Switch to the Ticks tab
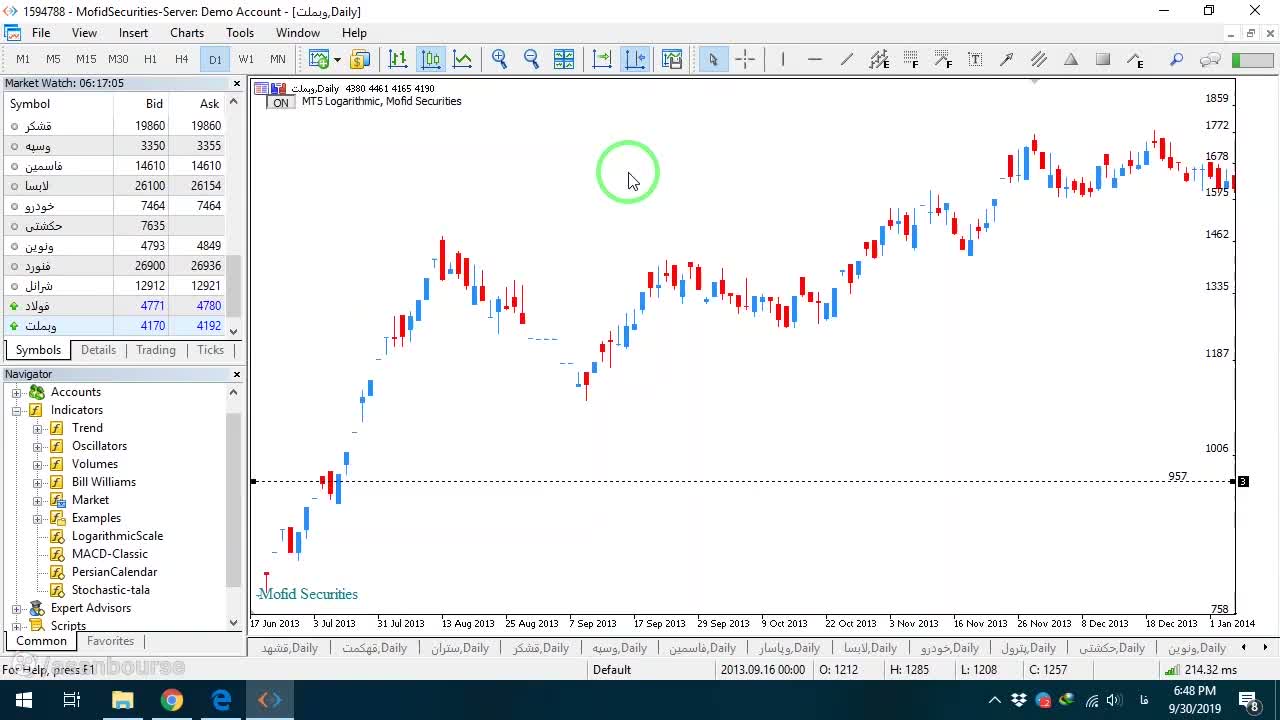 point(210,350)
